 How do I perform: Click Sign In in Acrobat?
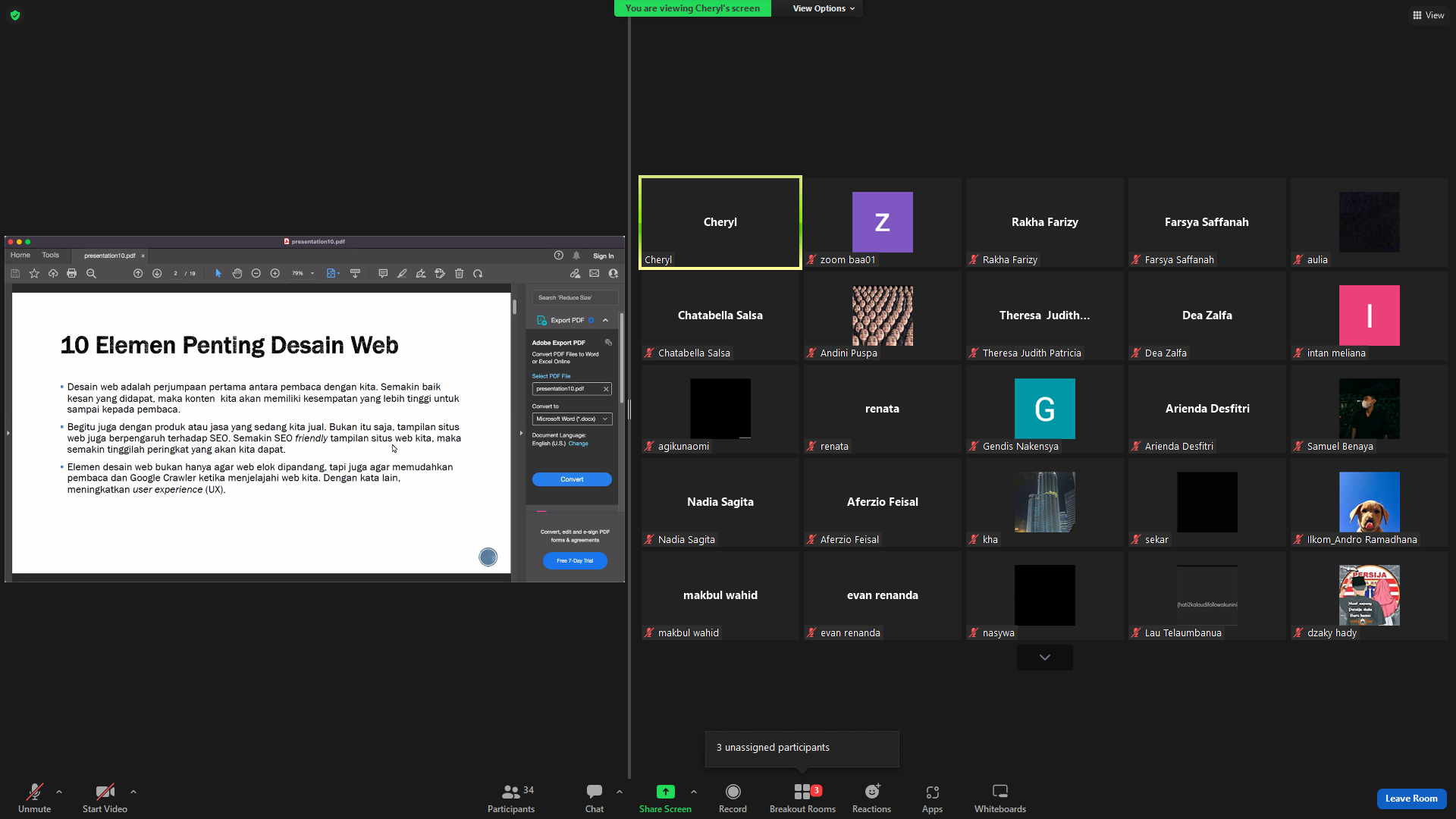click(603, 256)
